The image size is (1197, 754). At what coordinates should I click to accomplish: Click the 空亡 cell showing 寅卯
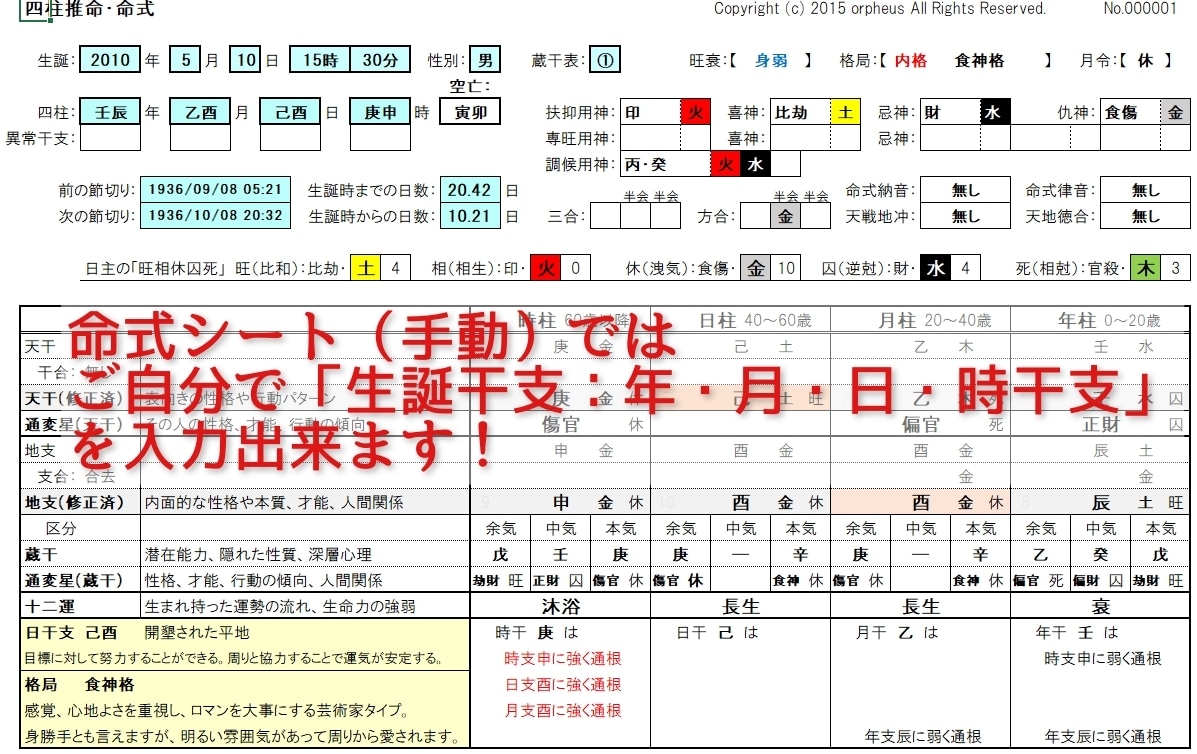[470, 112]
